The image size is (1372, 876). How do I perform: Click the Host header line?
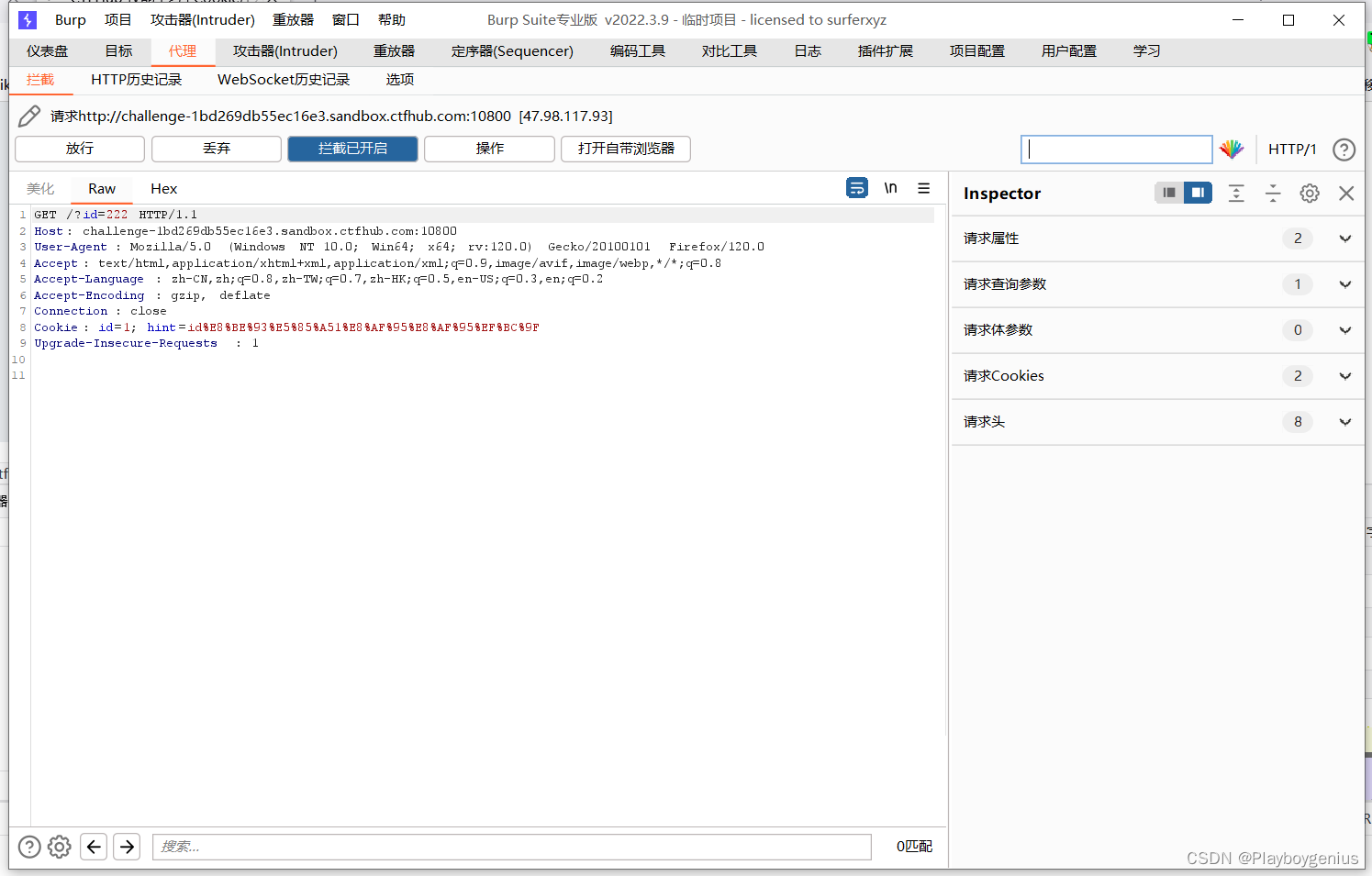click(245, 231)
